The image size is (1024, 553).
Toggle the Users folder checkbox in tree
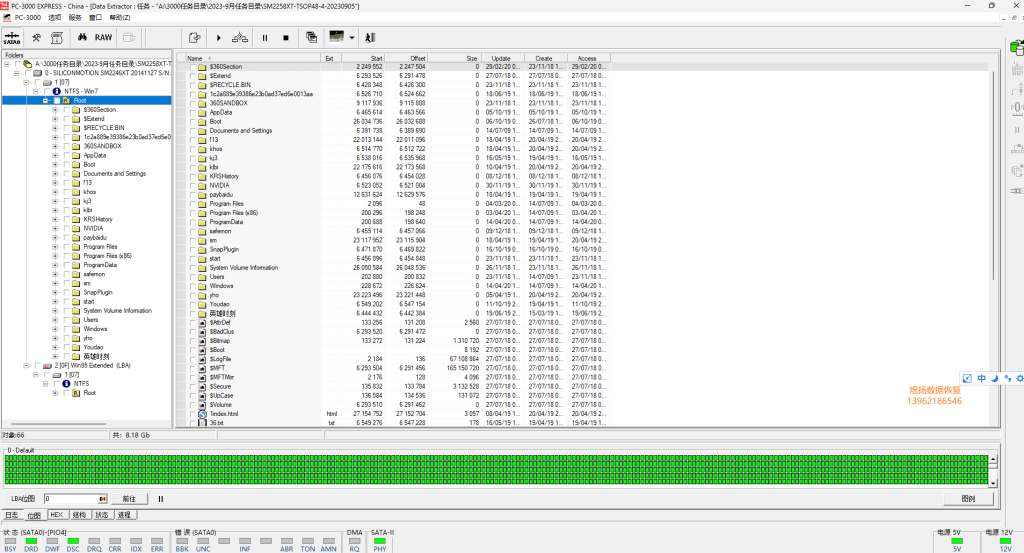click(66, 320)
